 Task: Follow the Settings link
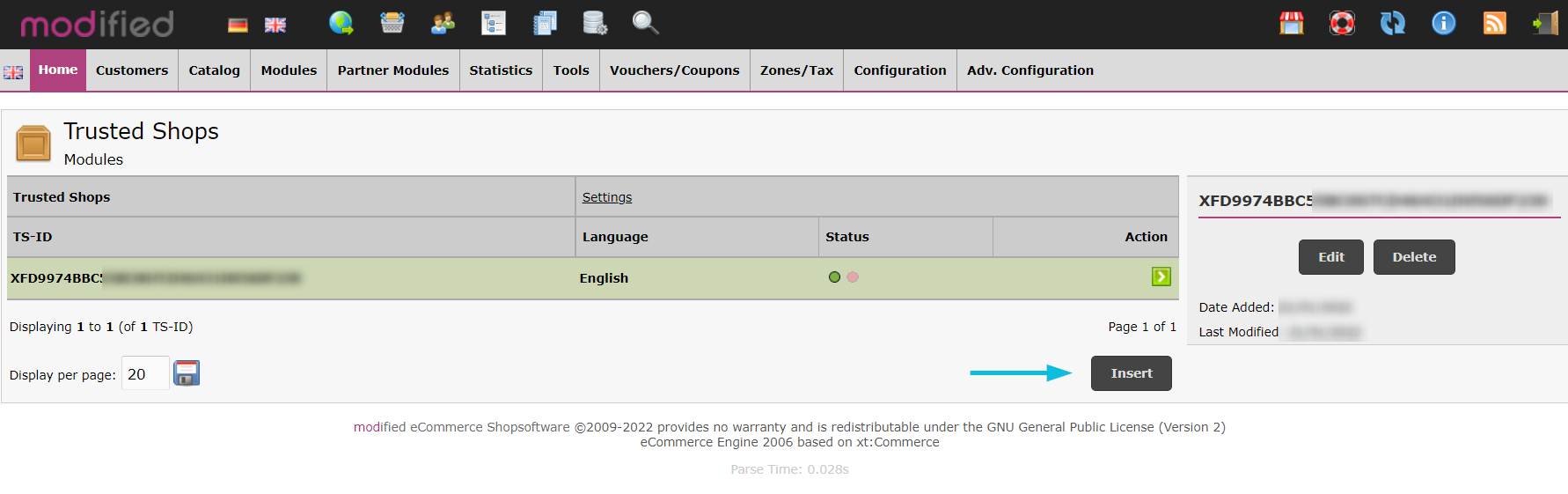(607, 197)
